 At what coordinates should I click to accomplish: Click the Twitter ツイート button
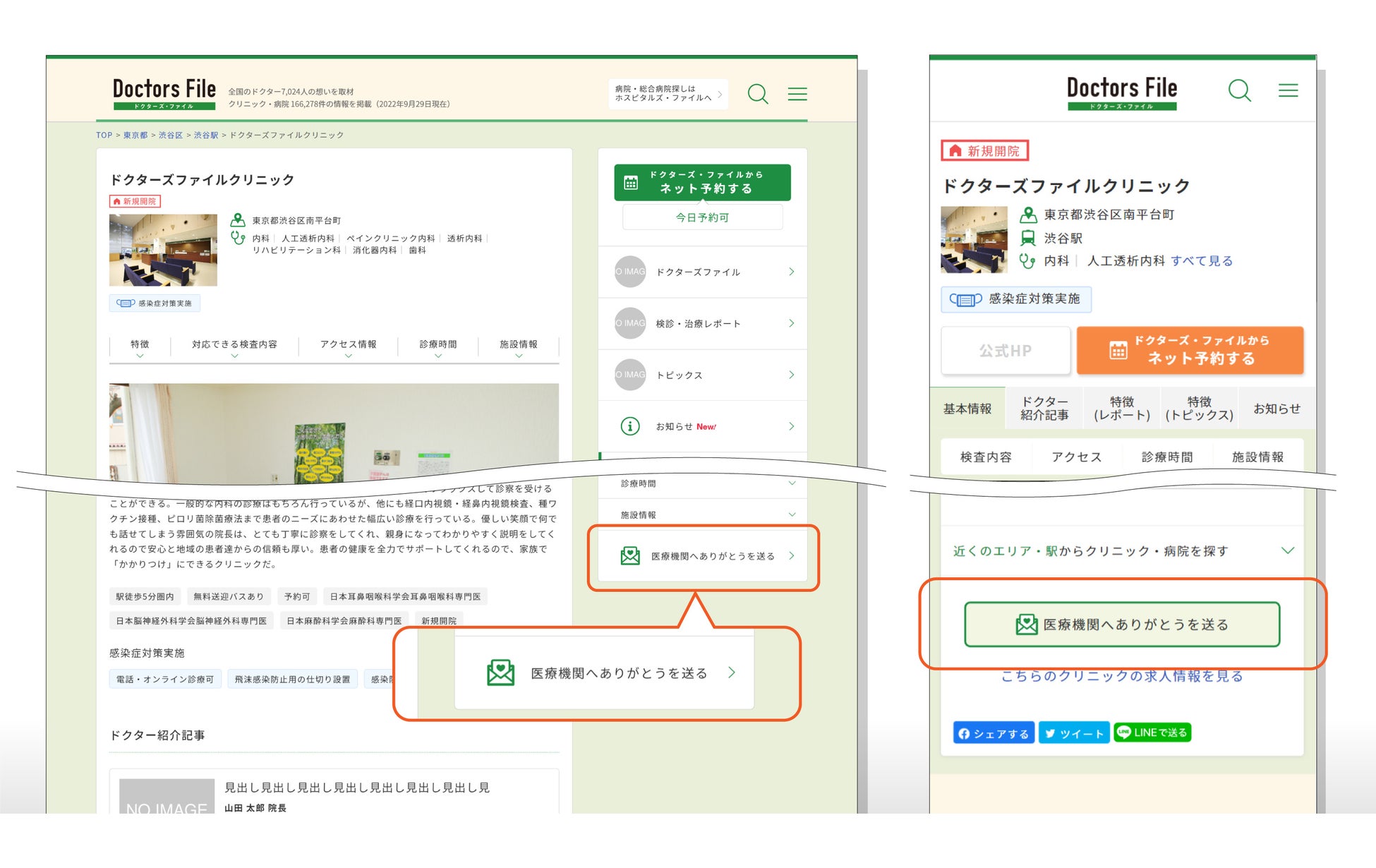[x=1074, y=733]
